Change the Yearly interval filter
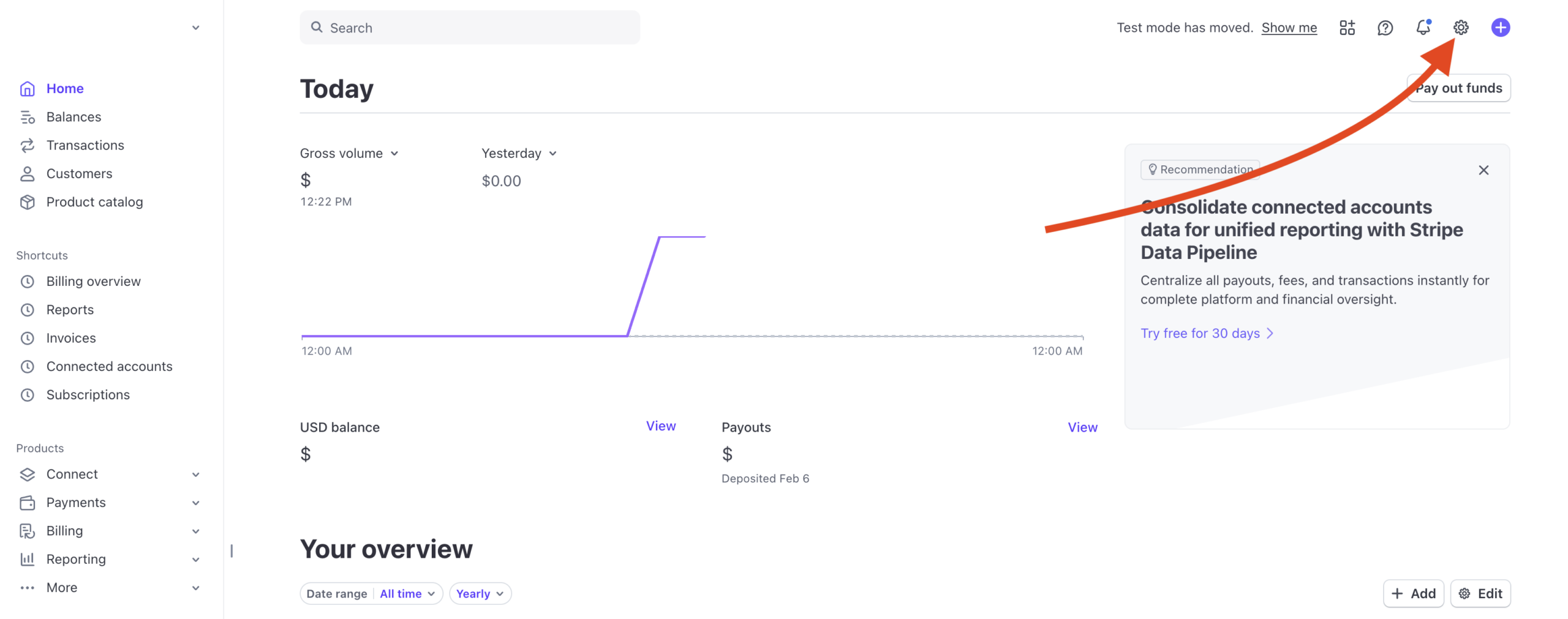1568x619 pixels. tap(480, 593)
